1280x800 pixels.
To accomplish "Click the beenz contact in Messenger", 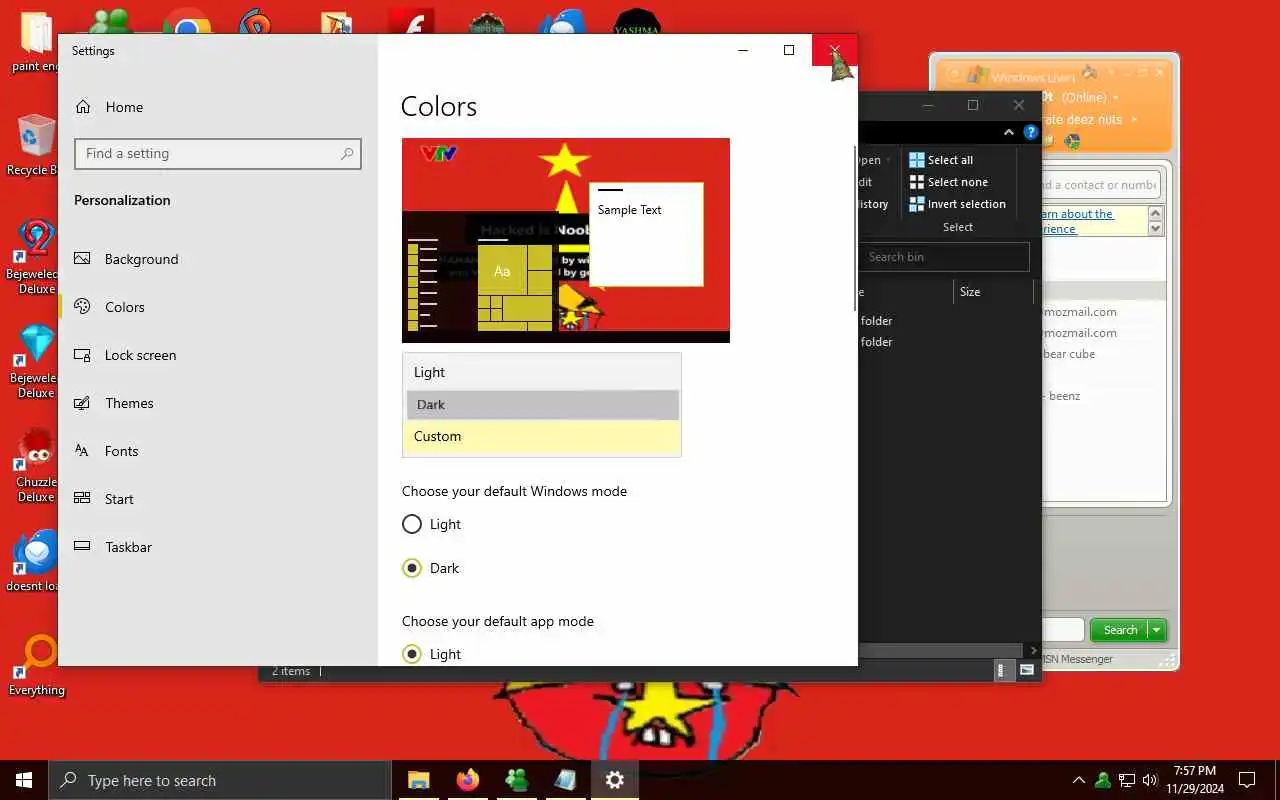I will click(1062, 396).
